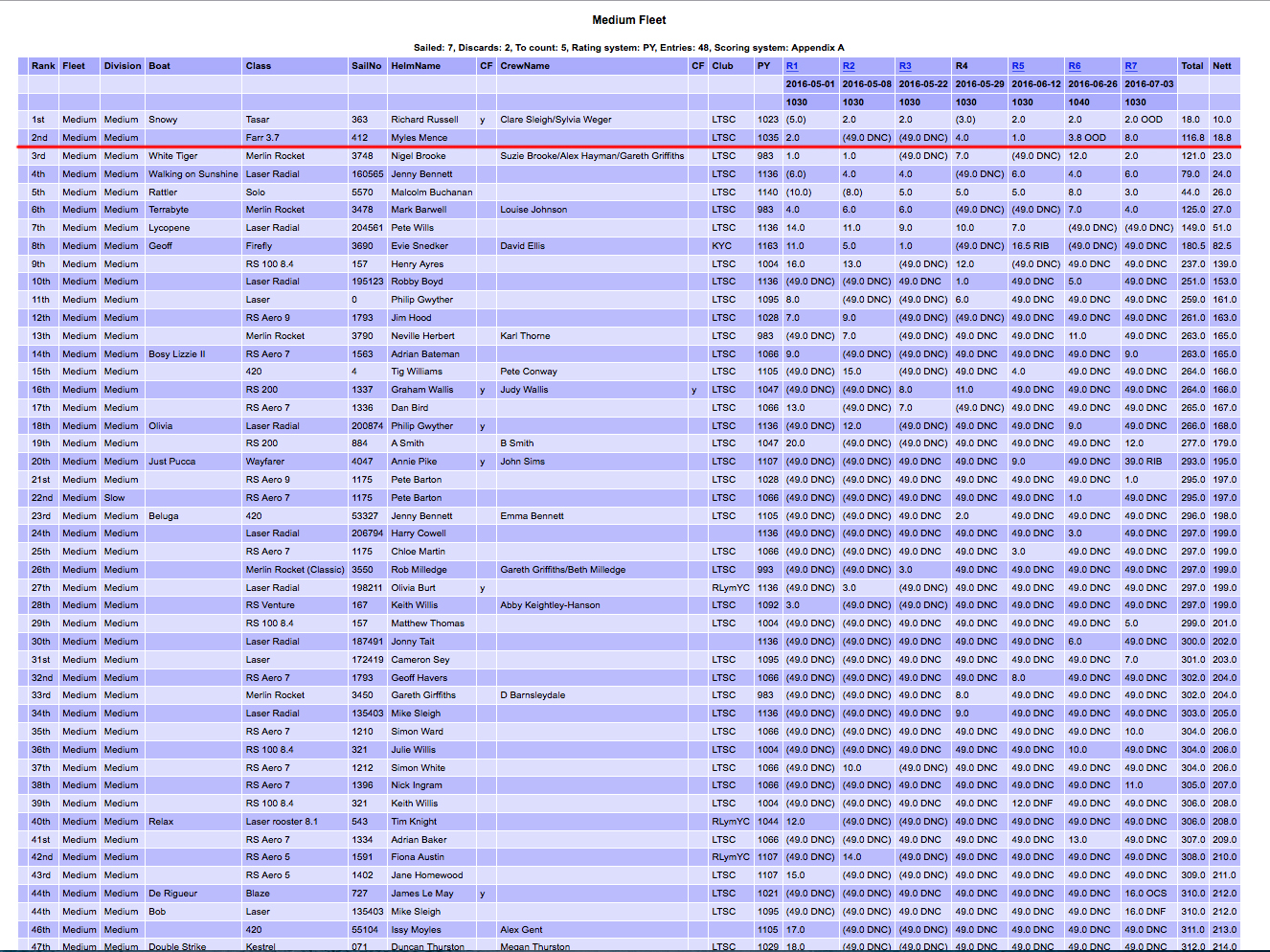Click the SailNo column header
This screenshot has width=1270, height=952.
[x=368, y=66]
